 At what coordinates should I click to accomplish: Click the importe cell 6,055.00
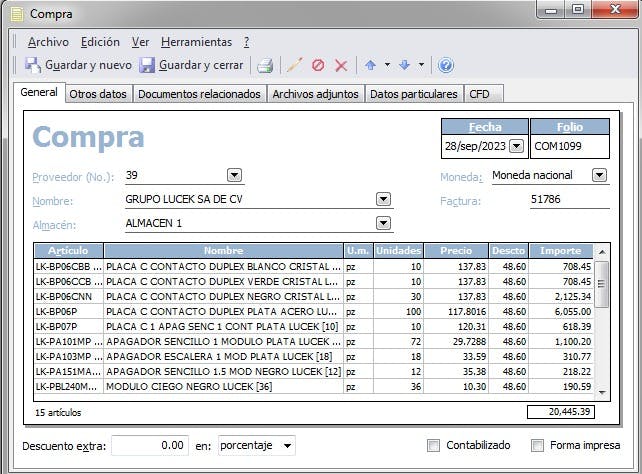point(561,311)
